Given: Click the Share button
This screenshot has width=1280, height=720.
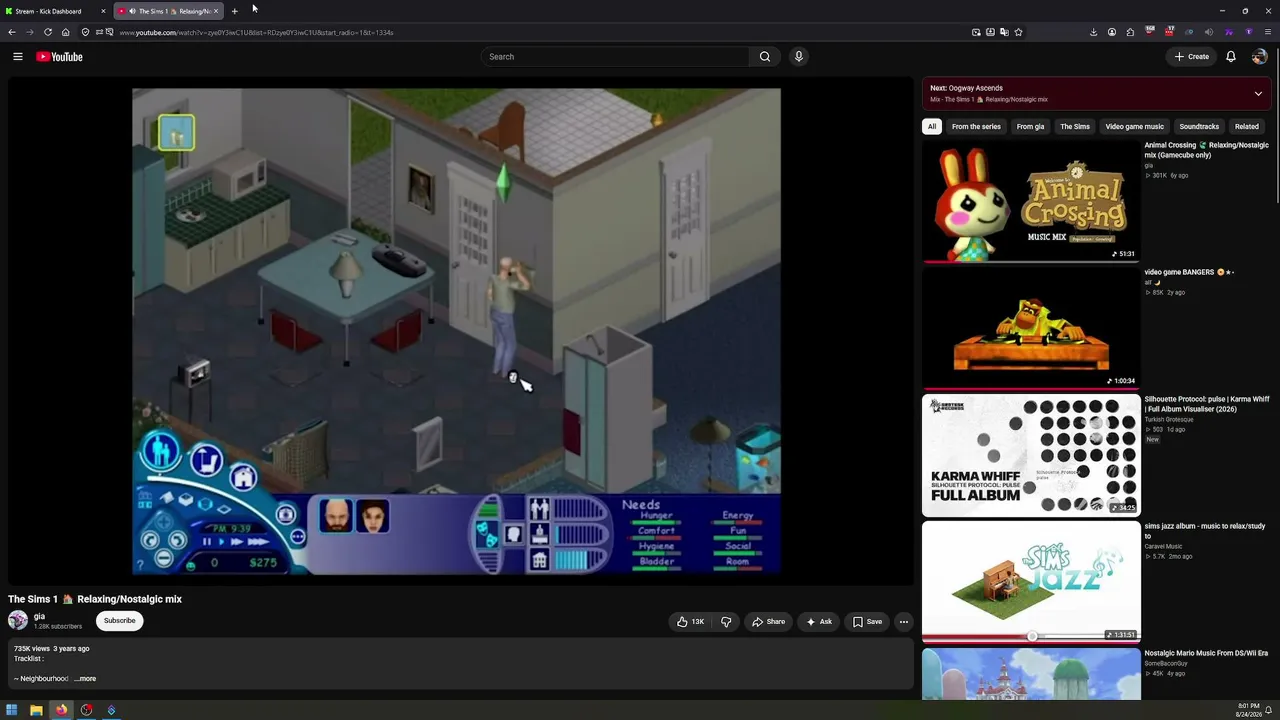Looking at the screenshot, I should coord(769,622).
